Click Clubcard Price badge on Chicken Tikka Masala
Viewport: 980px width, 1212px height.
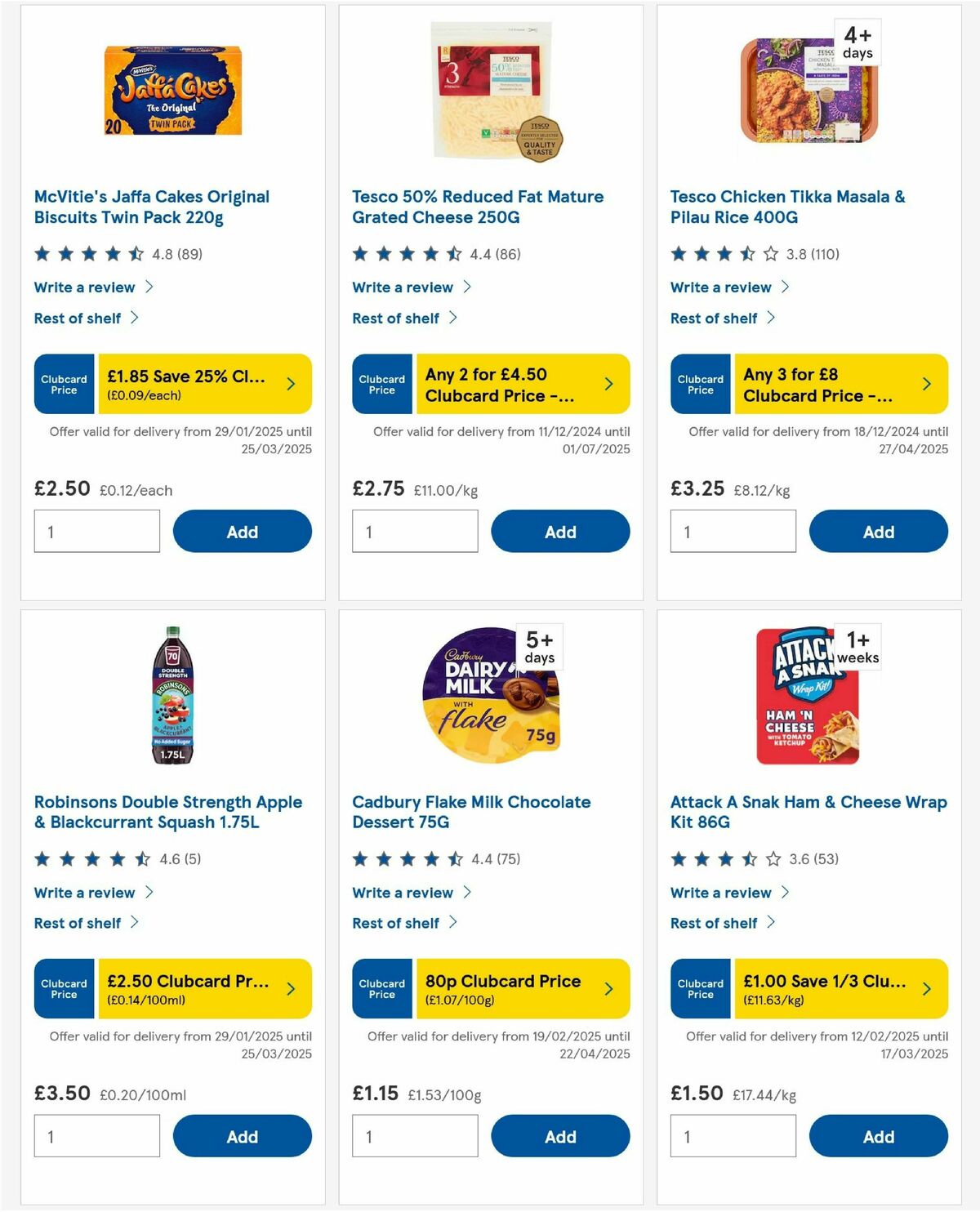click(700, 384)
